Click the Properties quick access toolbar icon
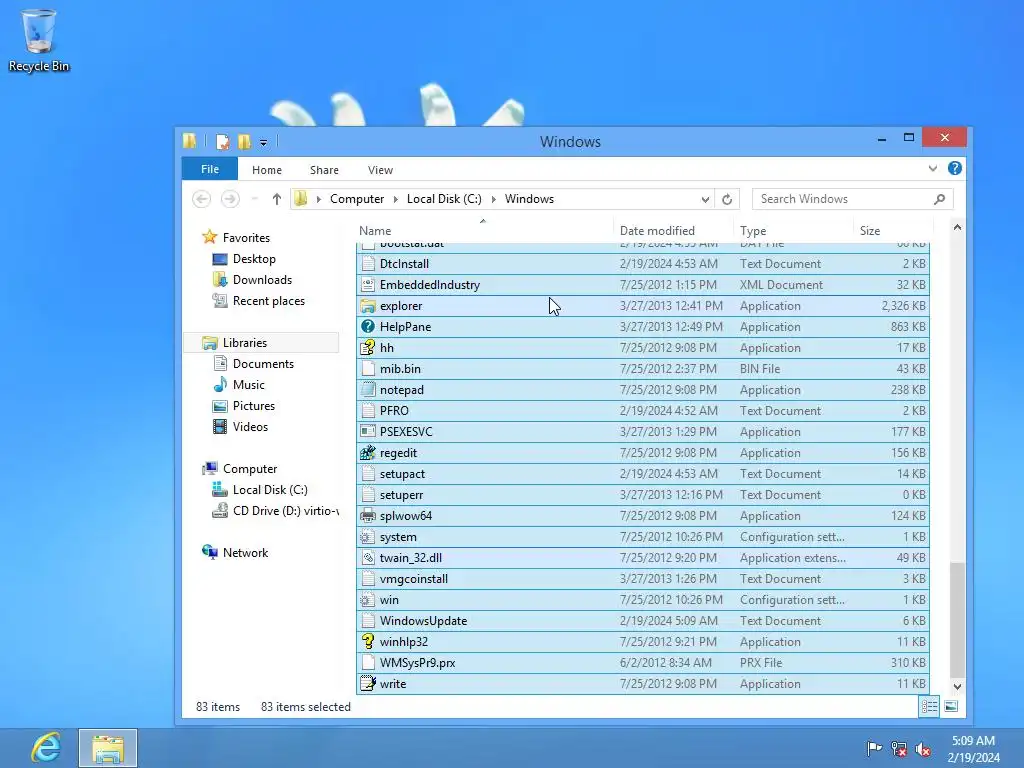This screenshot has width=1024, height=768. [x=223, y=142]
